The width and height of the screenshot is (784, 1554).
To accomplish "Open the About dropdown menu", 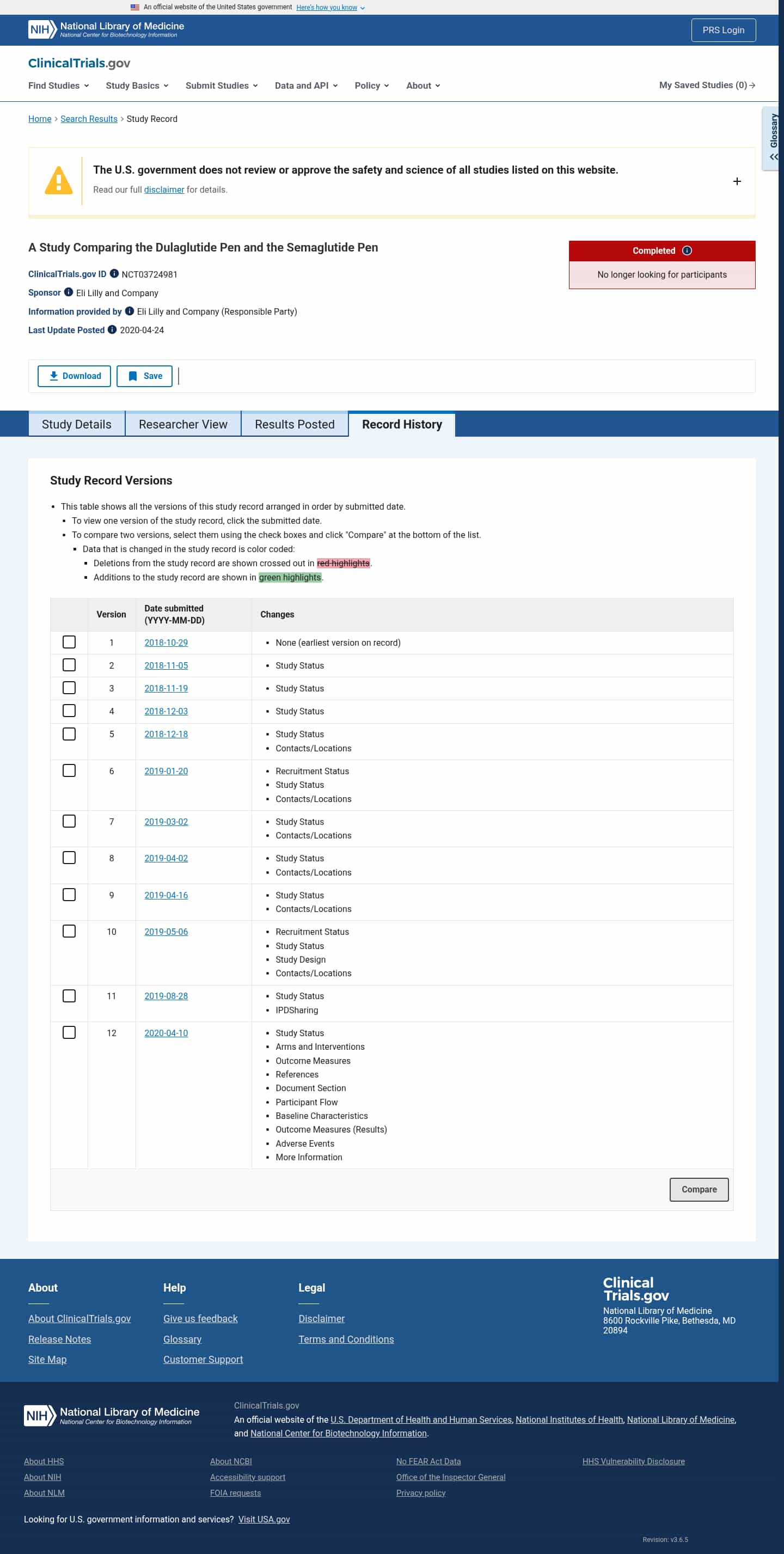I will click(422, 85).
